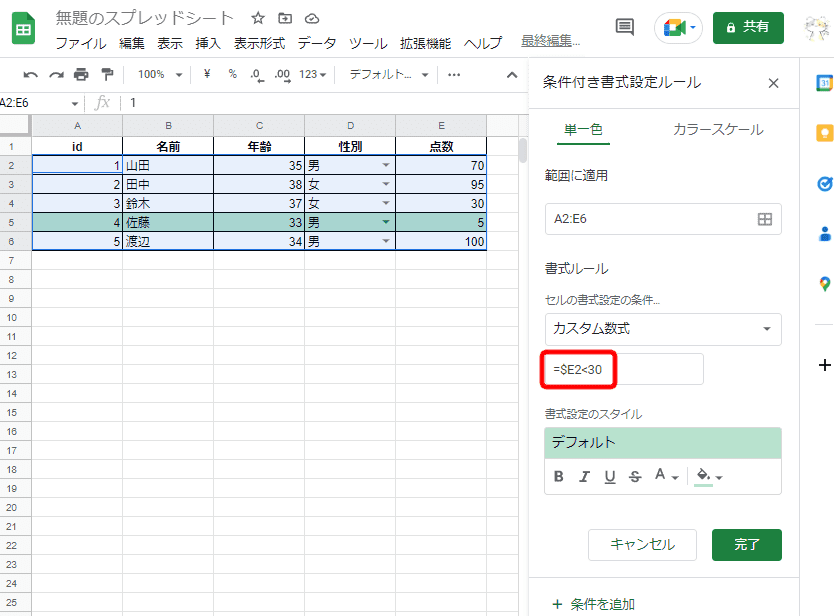Click the print icon

(79, 75)
